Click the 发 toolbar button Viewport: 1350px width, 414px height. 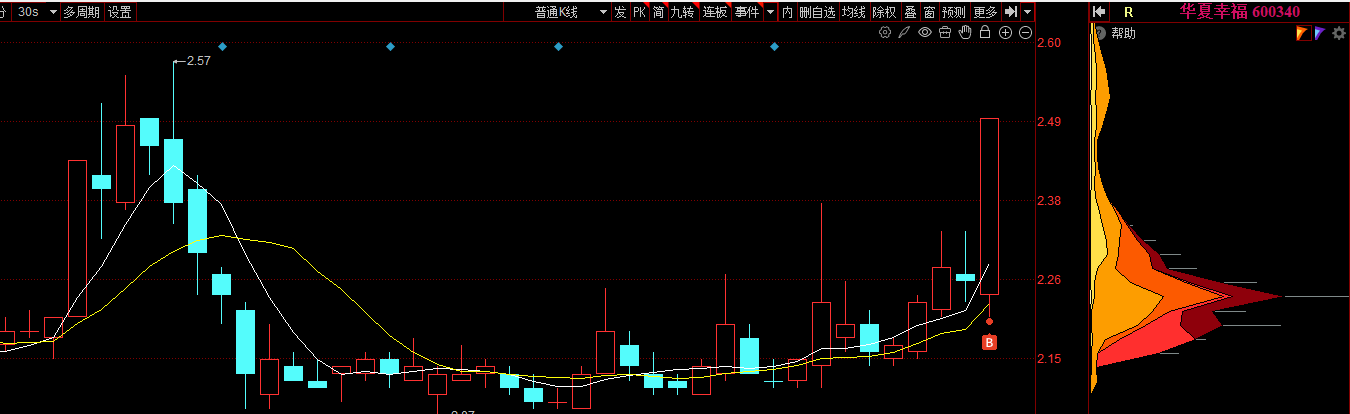620,12
